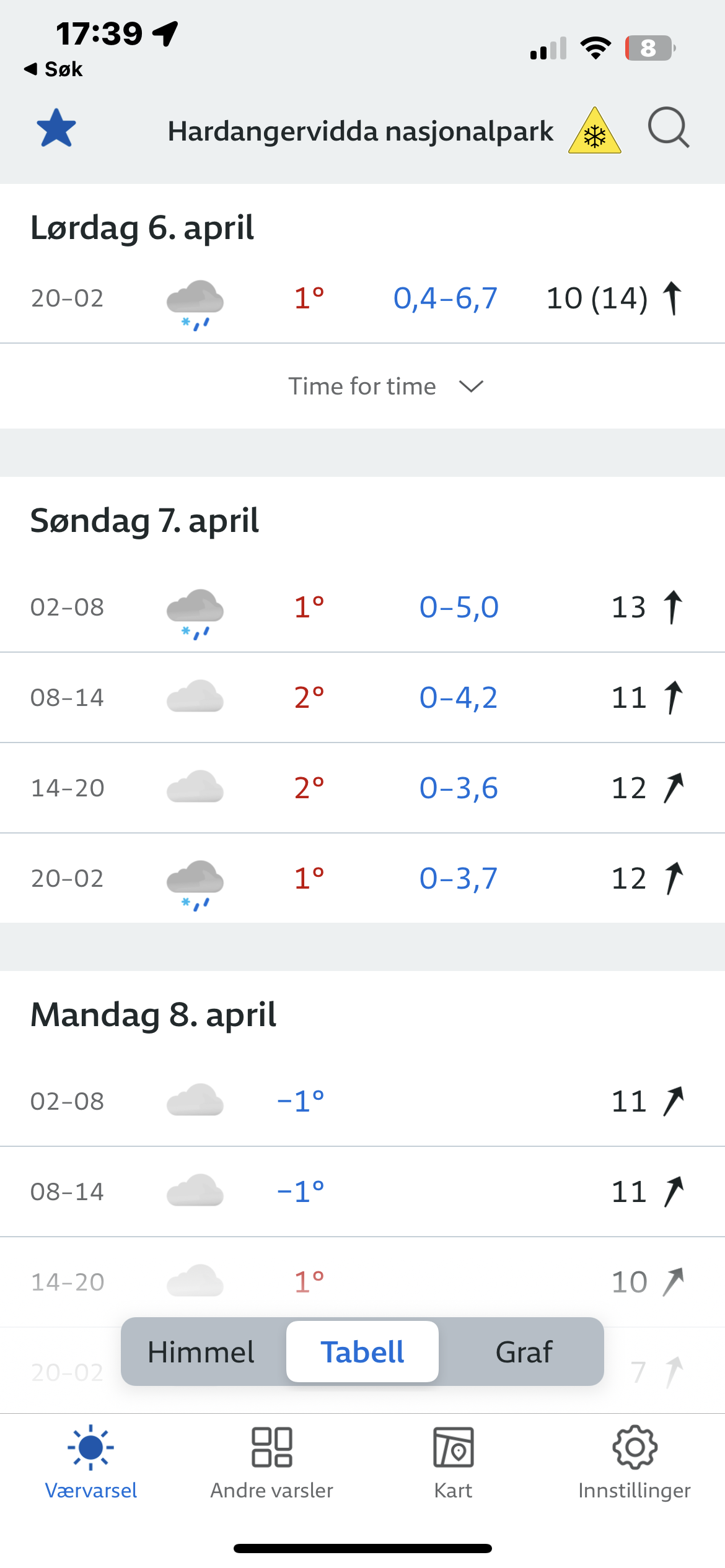Tap the Søndag 7. april heading
725x1568 pixels.
point(144,520)
